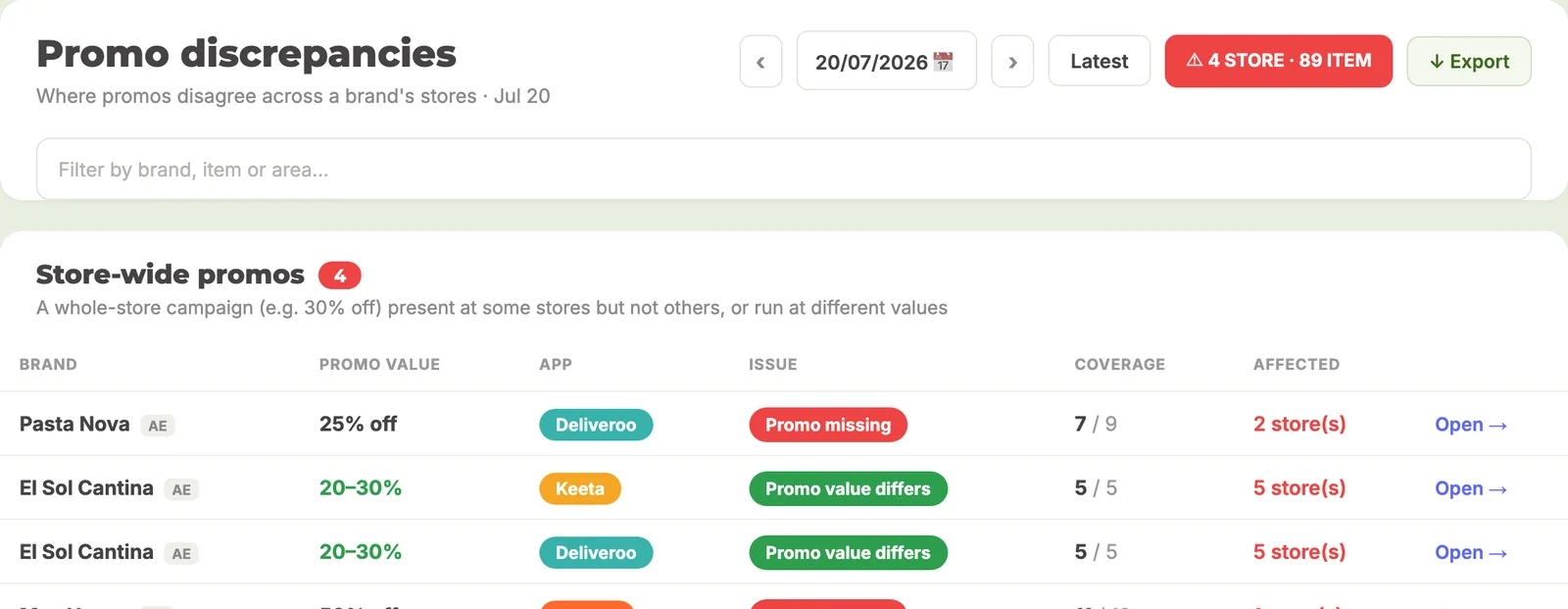The height and width of the screenshot is (609, 1568).
Task: Open the Pasta Nova discrepancy
Action: point(1471,425)
